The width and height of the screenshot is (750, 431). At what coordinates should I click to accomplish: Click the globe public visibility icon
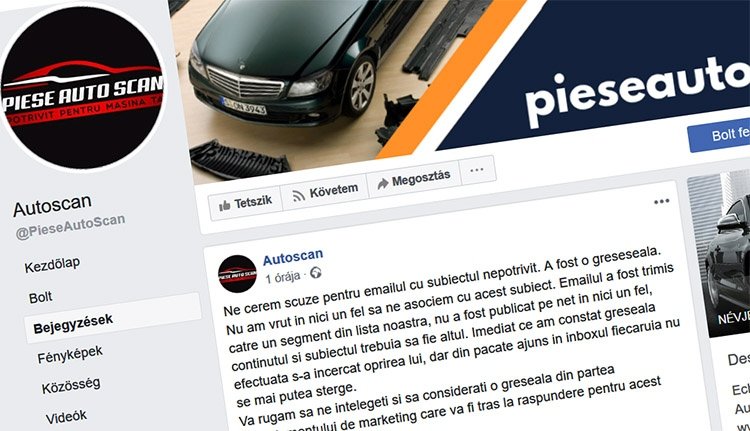tap(316, 273)
